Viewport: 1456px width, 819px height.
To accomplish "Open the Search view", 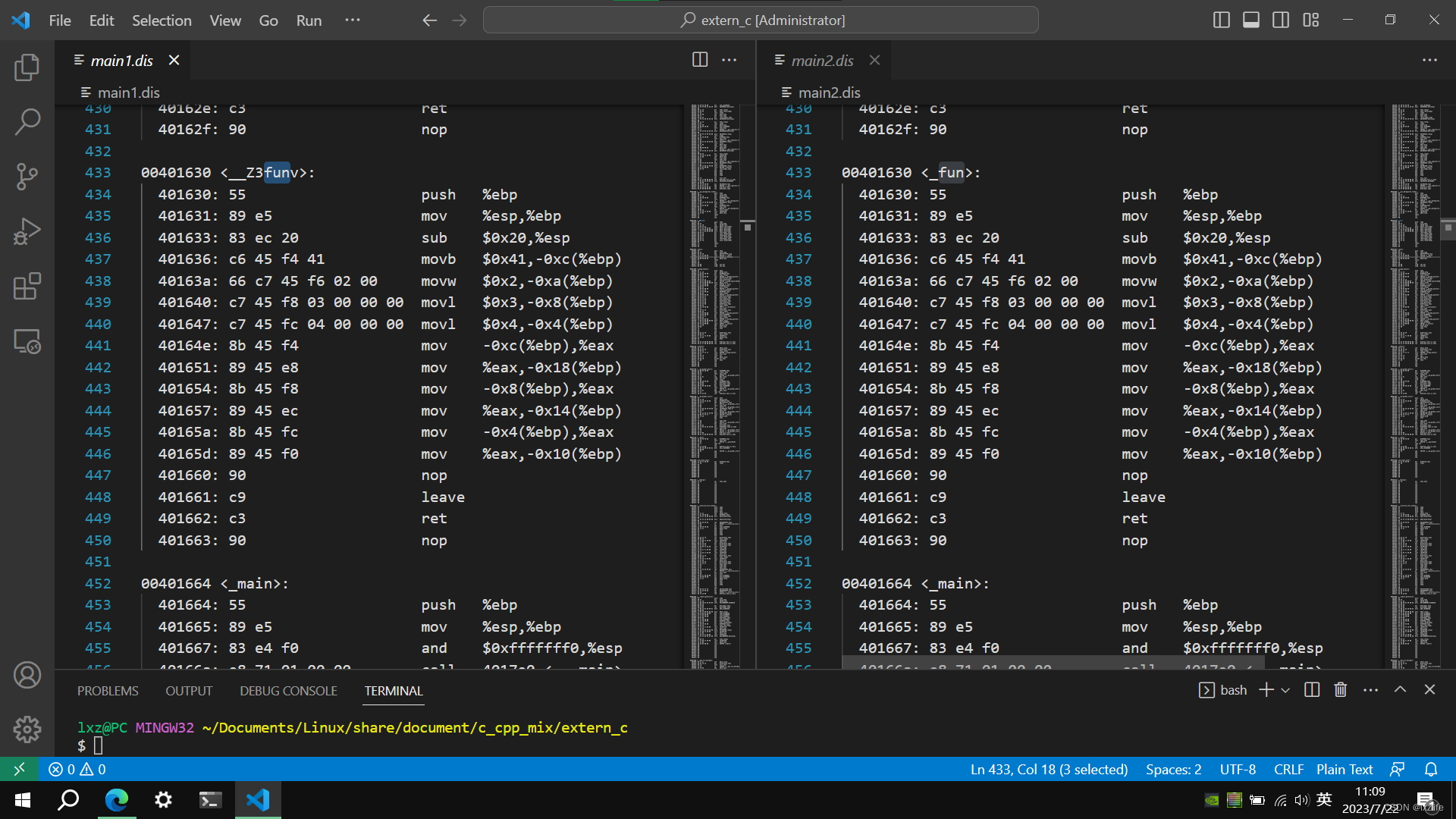I will click(27, 121).
